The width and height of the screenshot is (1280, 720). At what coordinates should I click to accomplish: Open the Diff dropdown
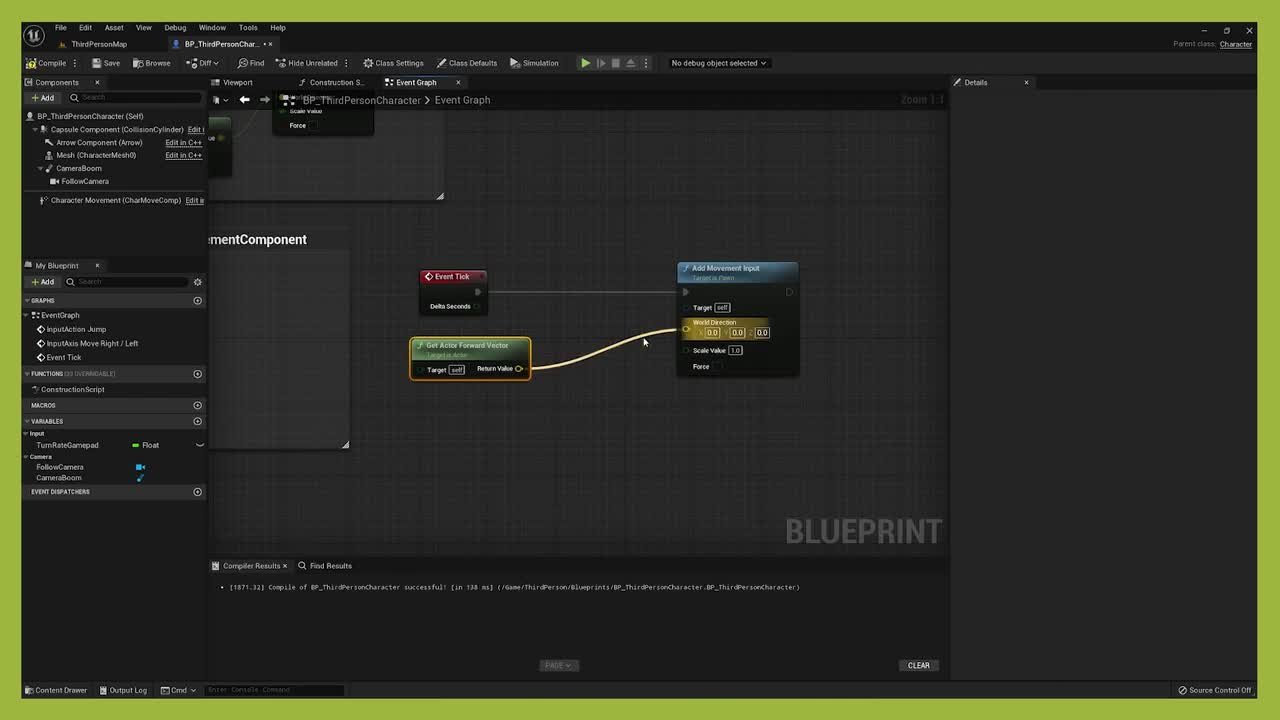202,63
